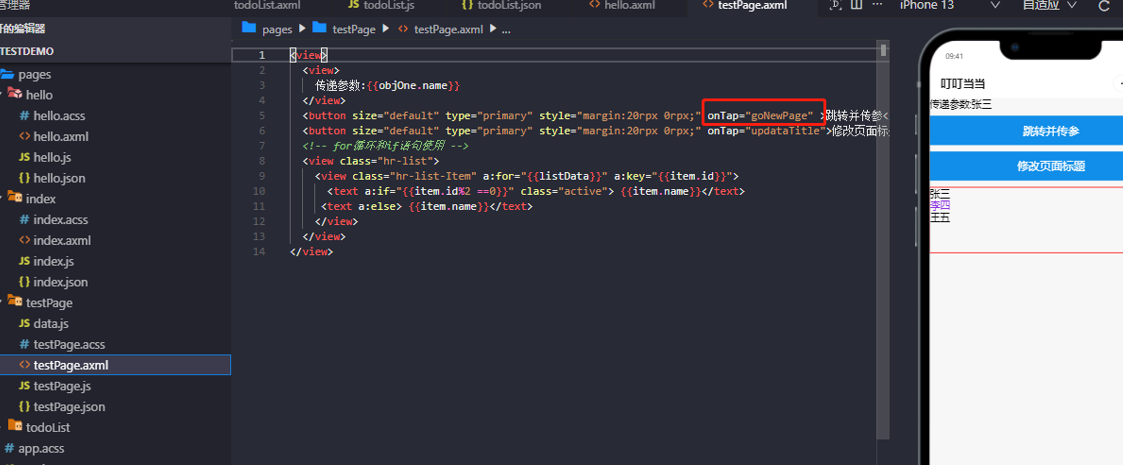This screenshot has width=1123, height=465.
Task: Click the index folder icon
Action: tap(15, 198)
